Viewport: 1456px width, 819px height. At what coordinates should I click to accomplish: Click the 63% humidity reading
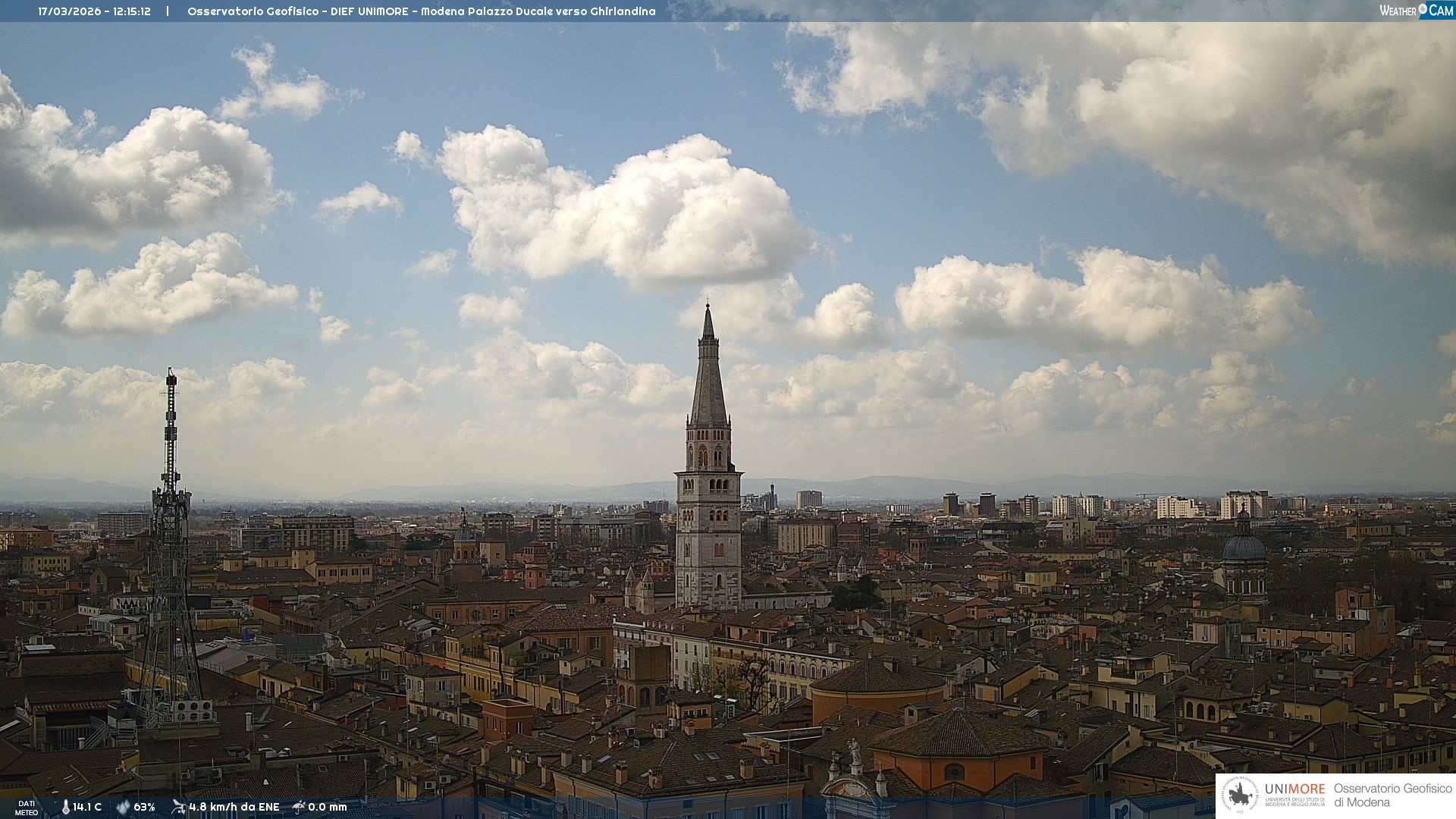pyautogui.click(x=144, y=808)
